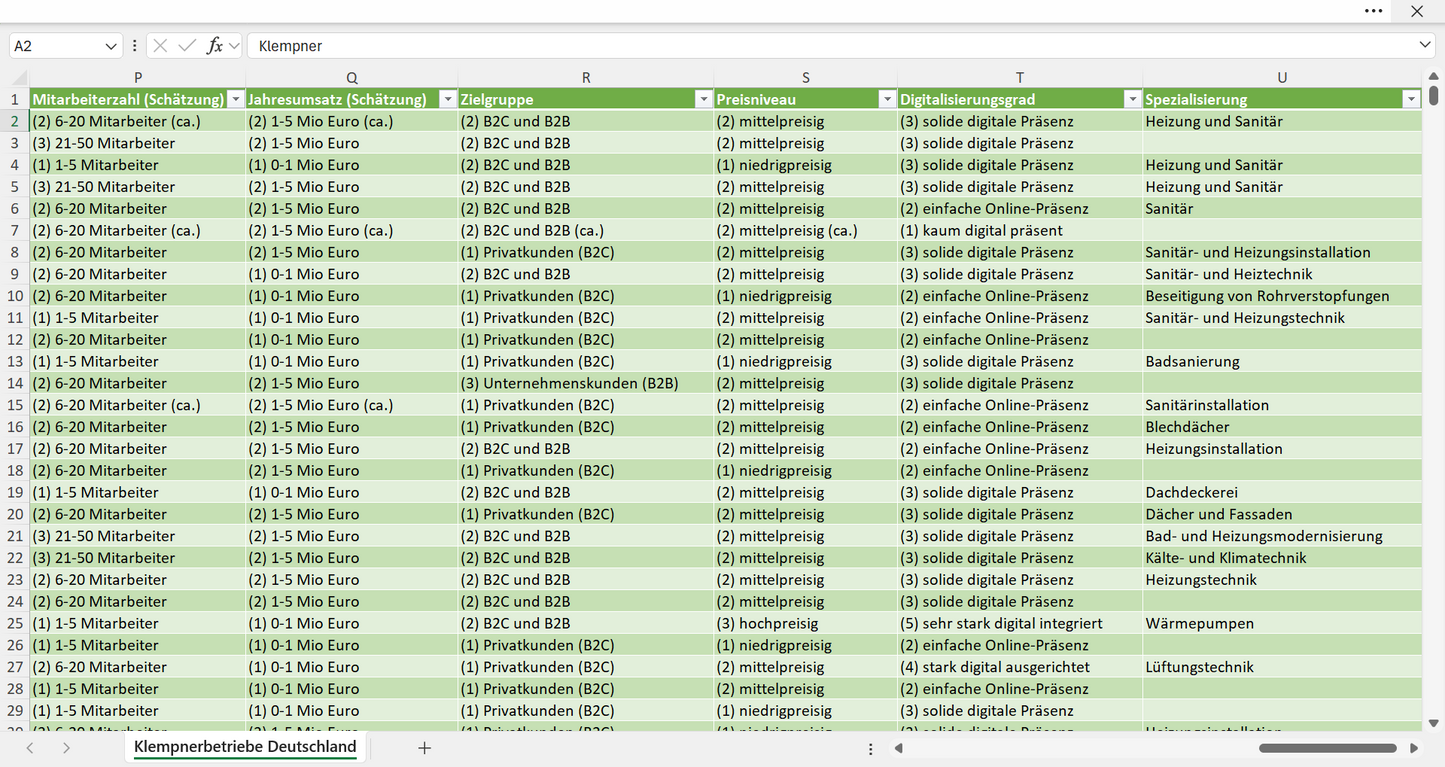The width and height of the screenshot is (1445, 767).
Task: Click the select-all corner button
Action: [x=15, y=77]
